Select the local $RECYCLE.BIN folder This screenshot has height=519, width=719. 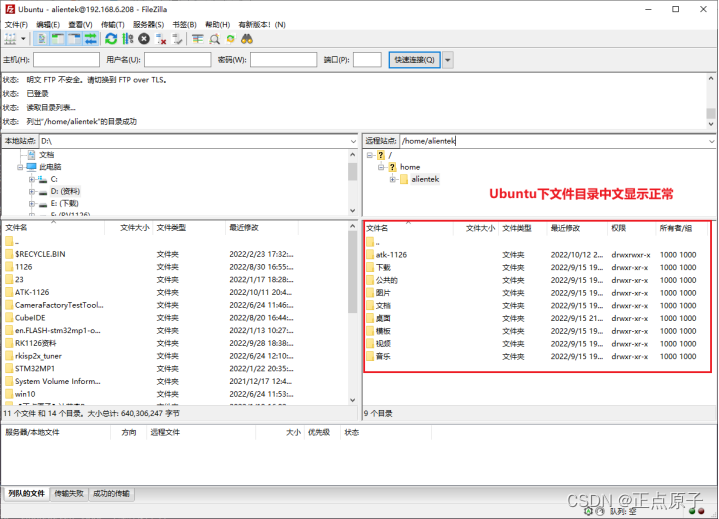pos(40,254)
